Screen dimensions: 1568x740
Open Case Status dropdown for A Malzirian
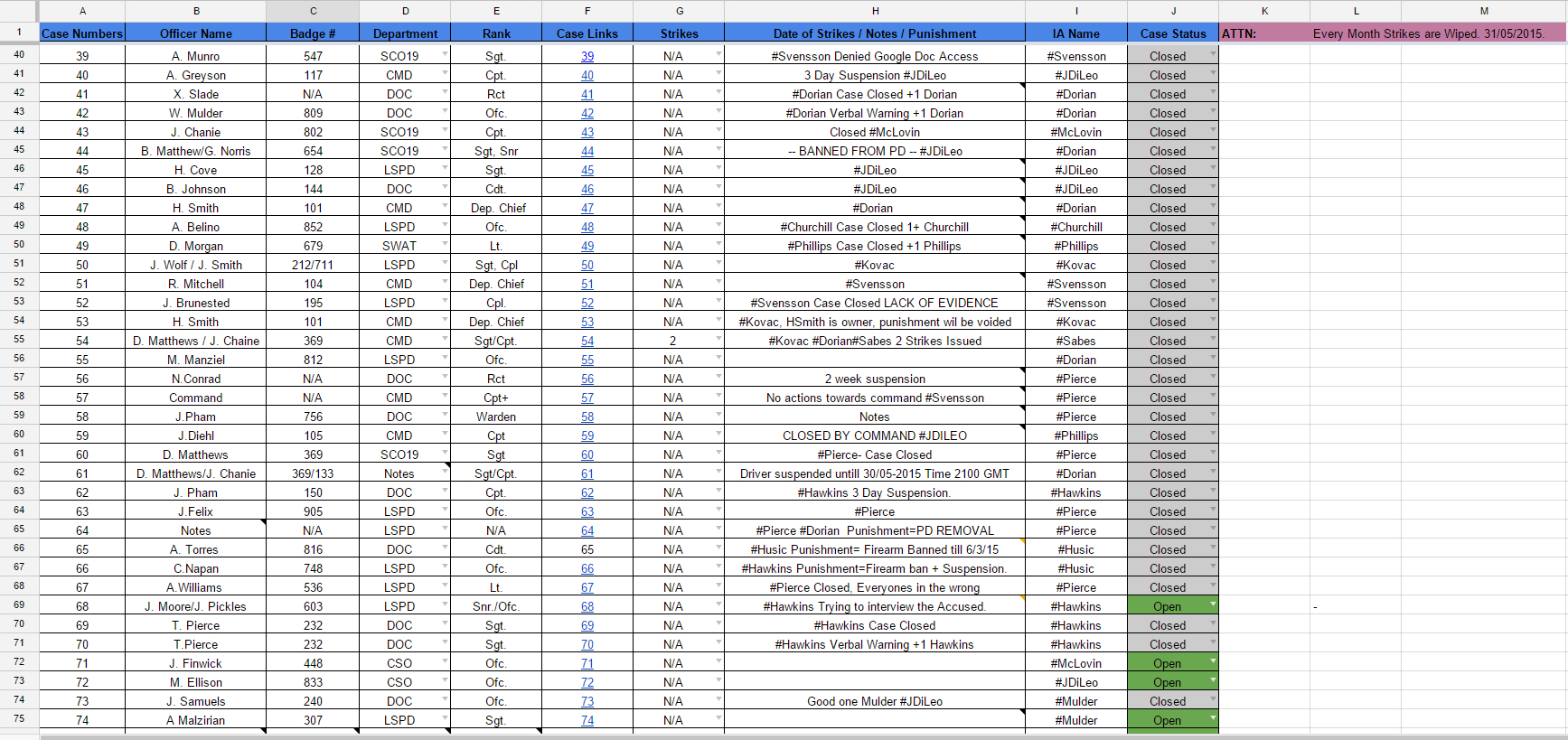coord(1213,718)
